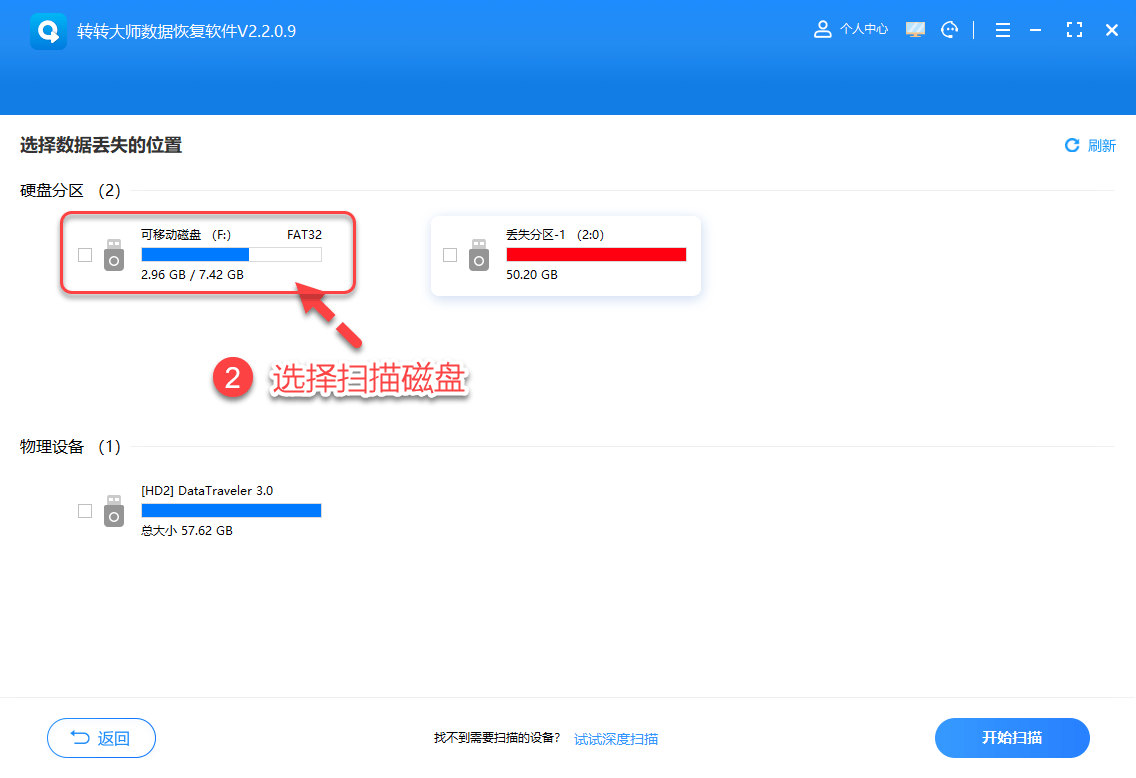
Task: Open the hamburger menu in title bar
Action: click(x=1002, y=29)
